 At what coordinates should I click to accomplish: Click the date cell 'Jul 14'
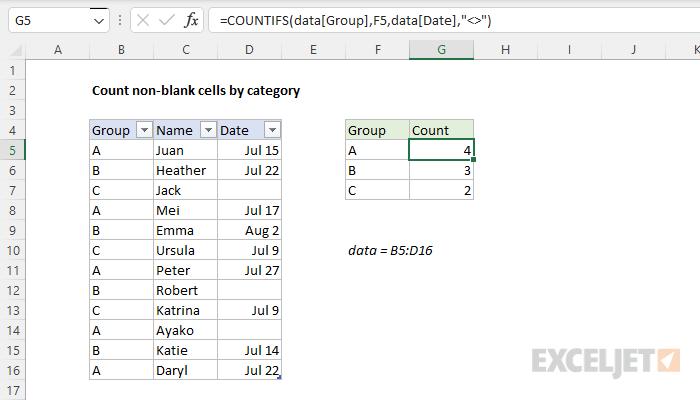click(250, 350)
